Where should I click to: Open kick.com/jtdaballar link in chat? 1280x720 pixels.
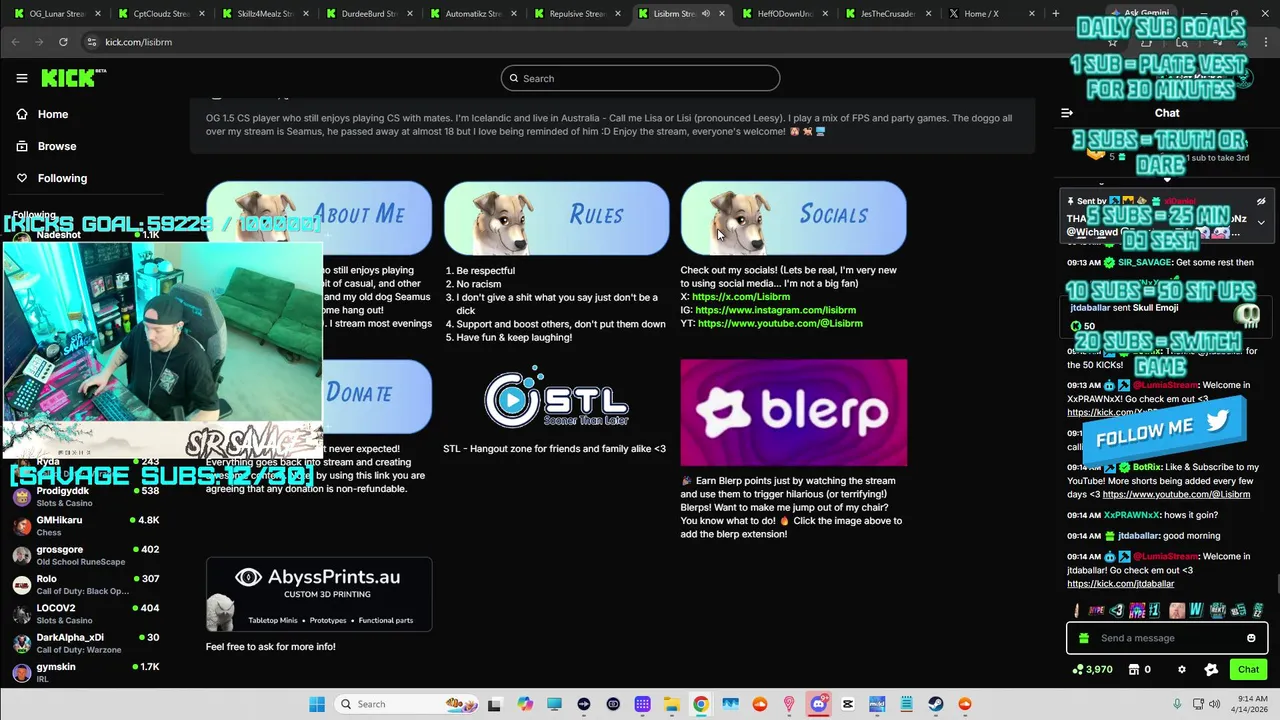[x=1120, y=584]
